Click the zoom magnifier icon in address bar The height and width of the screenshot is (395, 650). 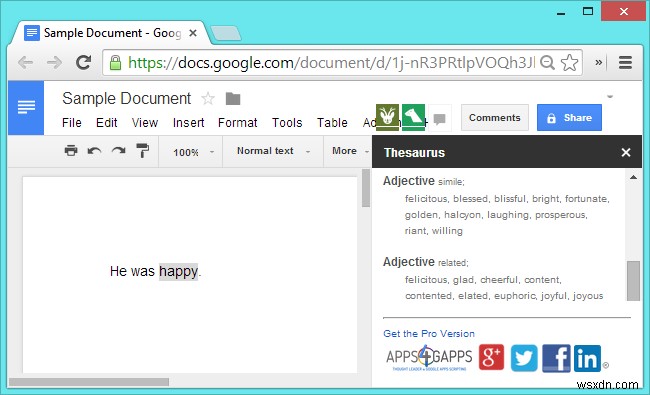coord(548,63)
